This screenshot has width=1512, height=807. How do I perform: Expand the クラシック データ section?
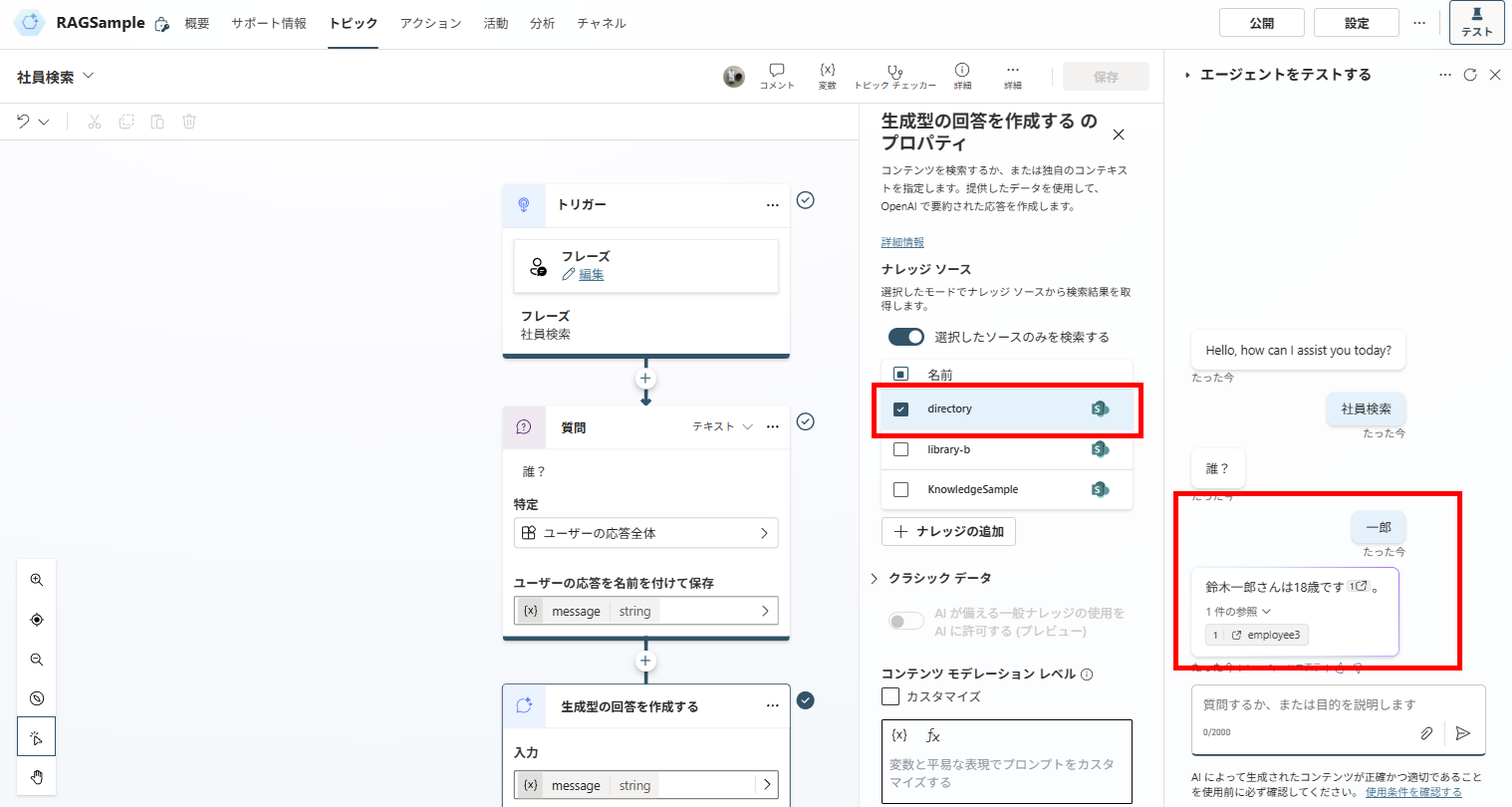tap(874, 577)
